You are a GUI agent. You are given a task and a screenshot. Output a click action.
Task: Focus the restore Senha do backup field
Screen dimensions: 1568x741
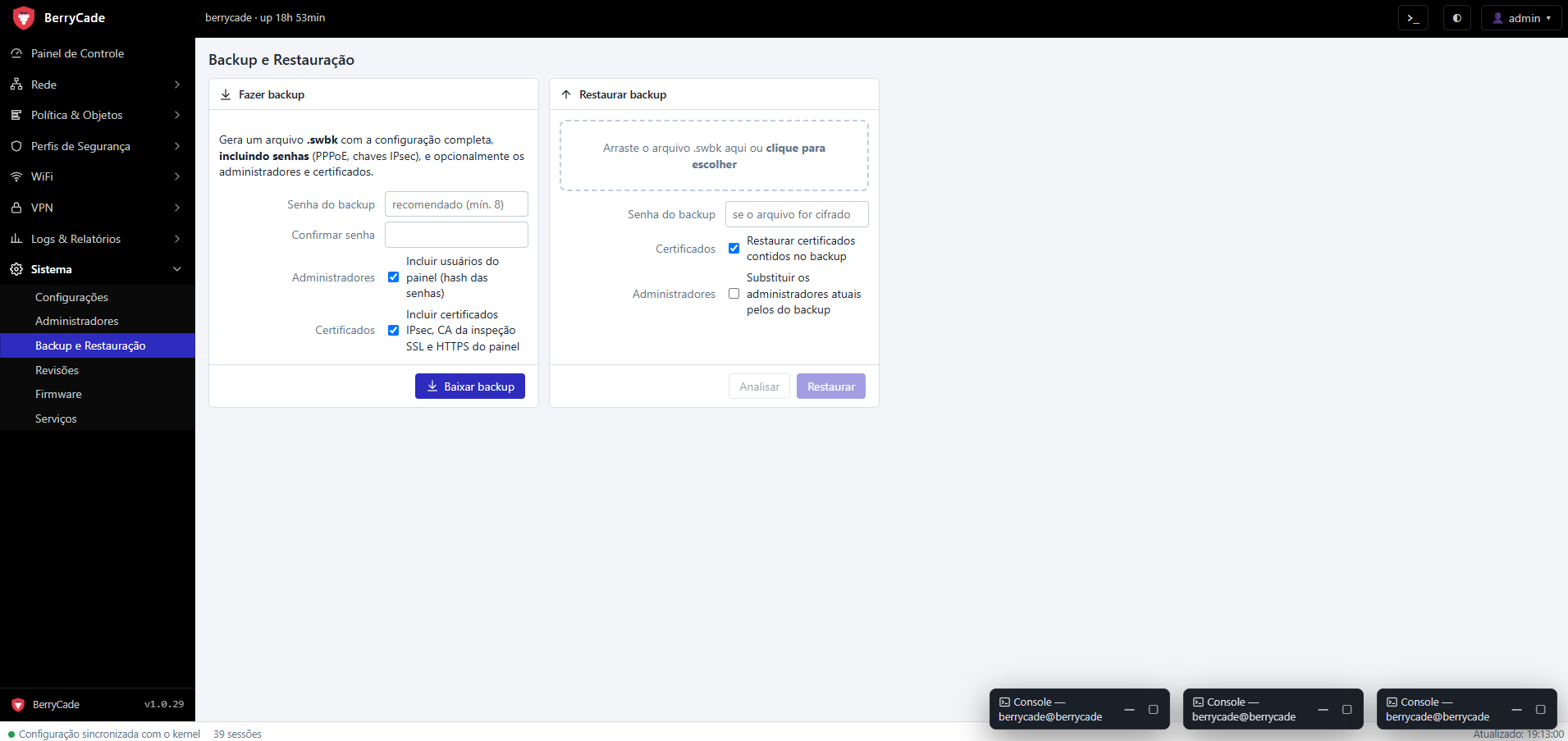797,214
